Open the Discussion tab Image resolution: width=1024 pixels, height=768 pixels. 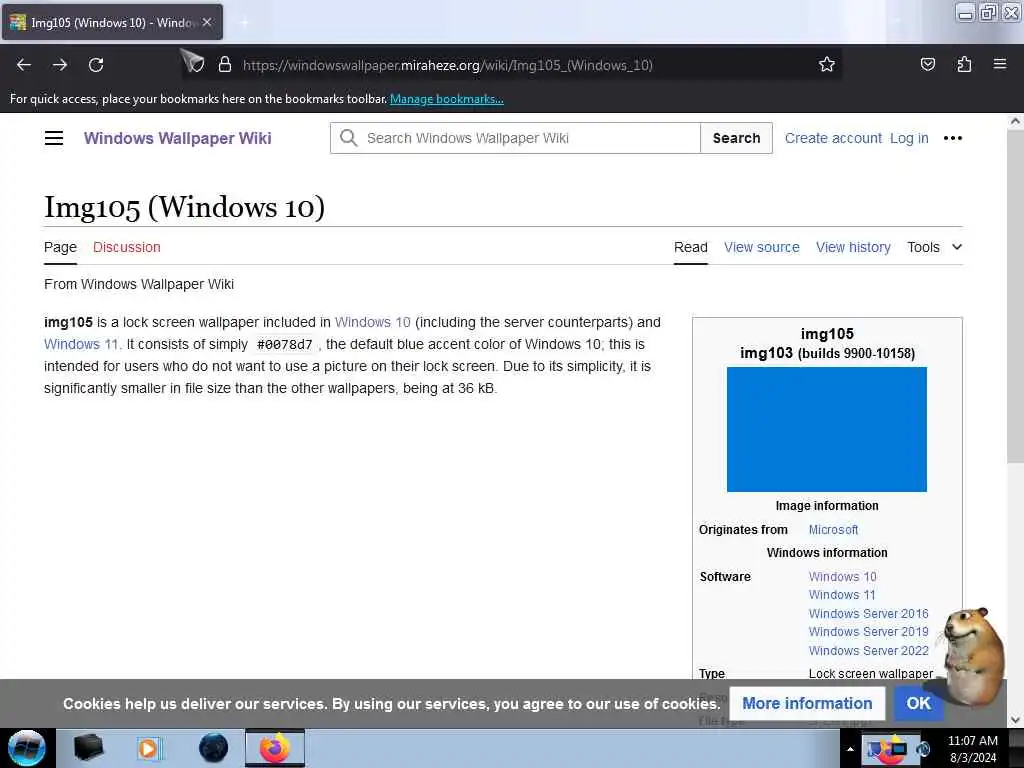click(x=127, y=247)
